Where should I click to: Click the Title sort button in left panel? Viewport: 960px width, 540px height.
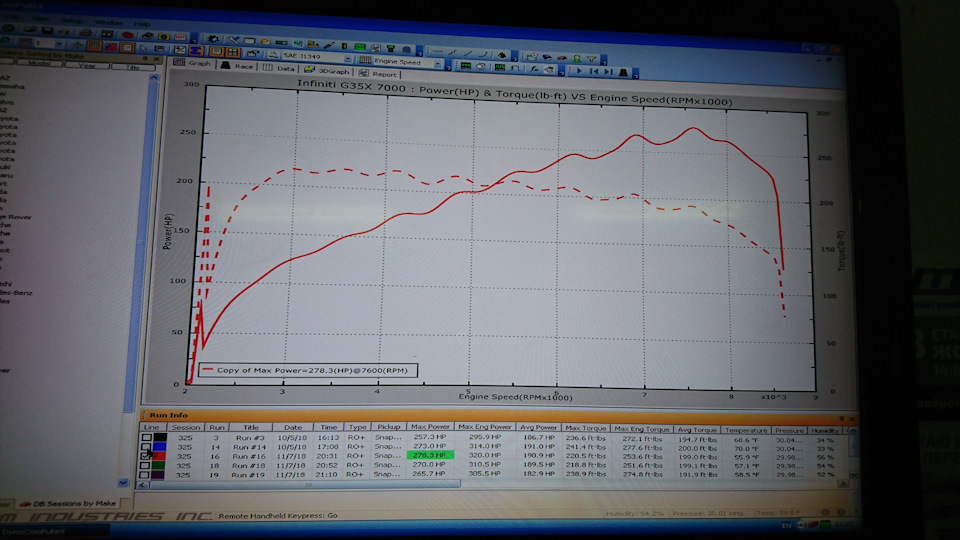tap(133, 67)
